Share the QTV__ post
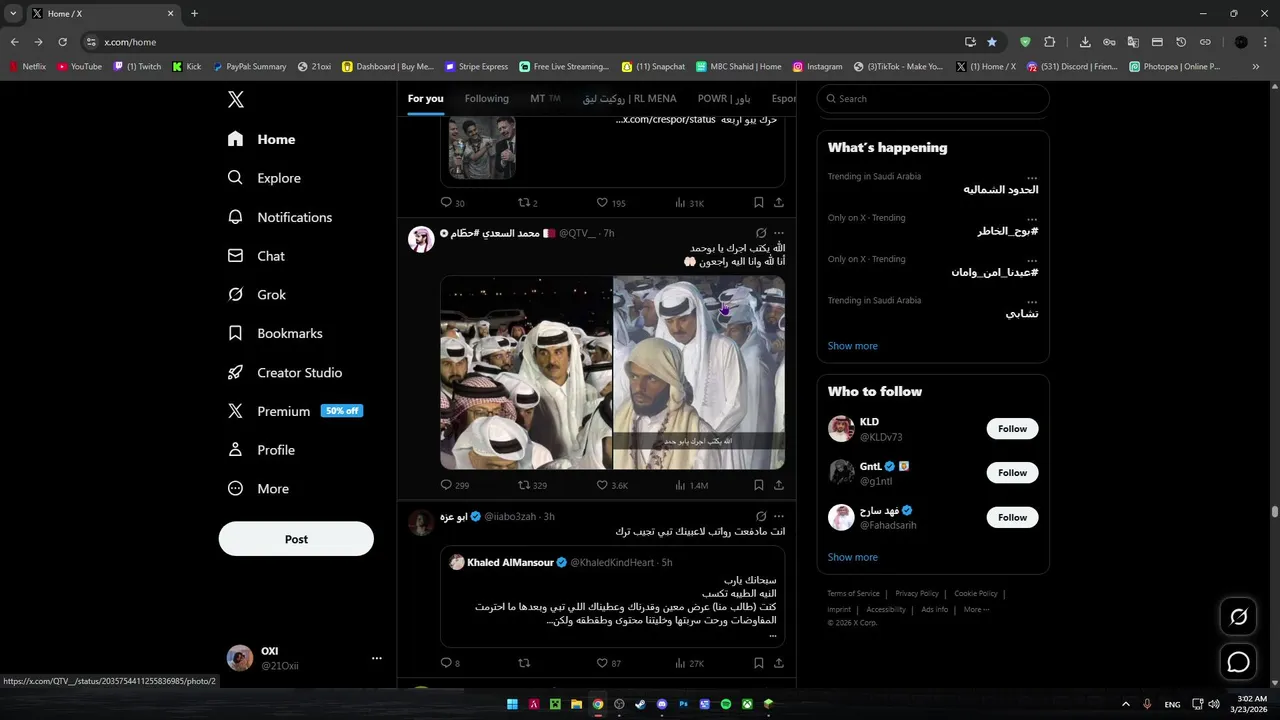Image resolution: width=1280 pixels, height=720 pixels. [778, 485]
